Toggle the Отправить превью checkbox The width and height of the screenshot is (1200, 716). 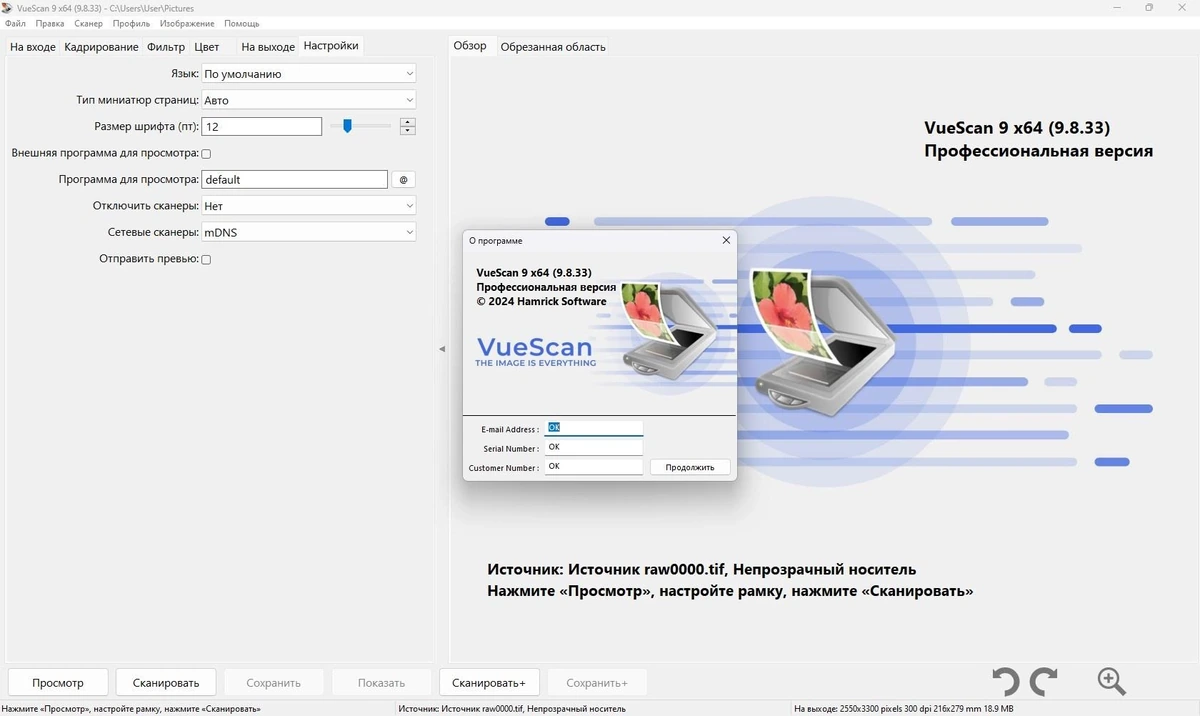pyautogui.click(x=206, y=259)
